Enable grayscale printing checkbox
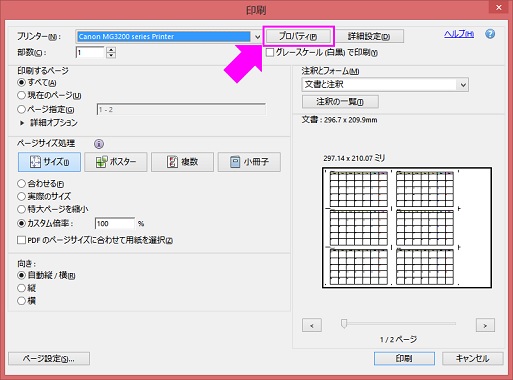 pyautogui.click(x=270, y=53)
